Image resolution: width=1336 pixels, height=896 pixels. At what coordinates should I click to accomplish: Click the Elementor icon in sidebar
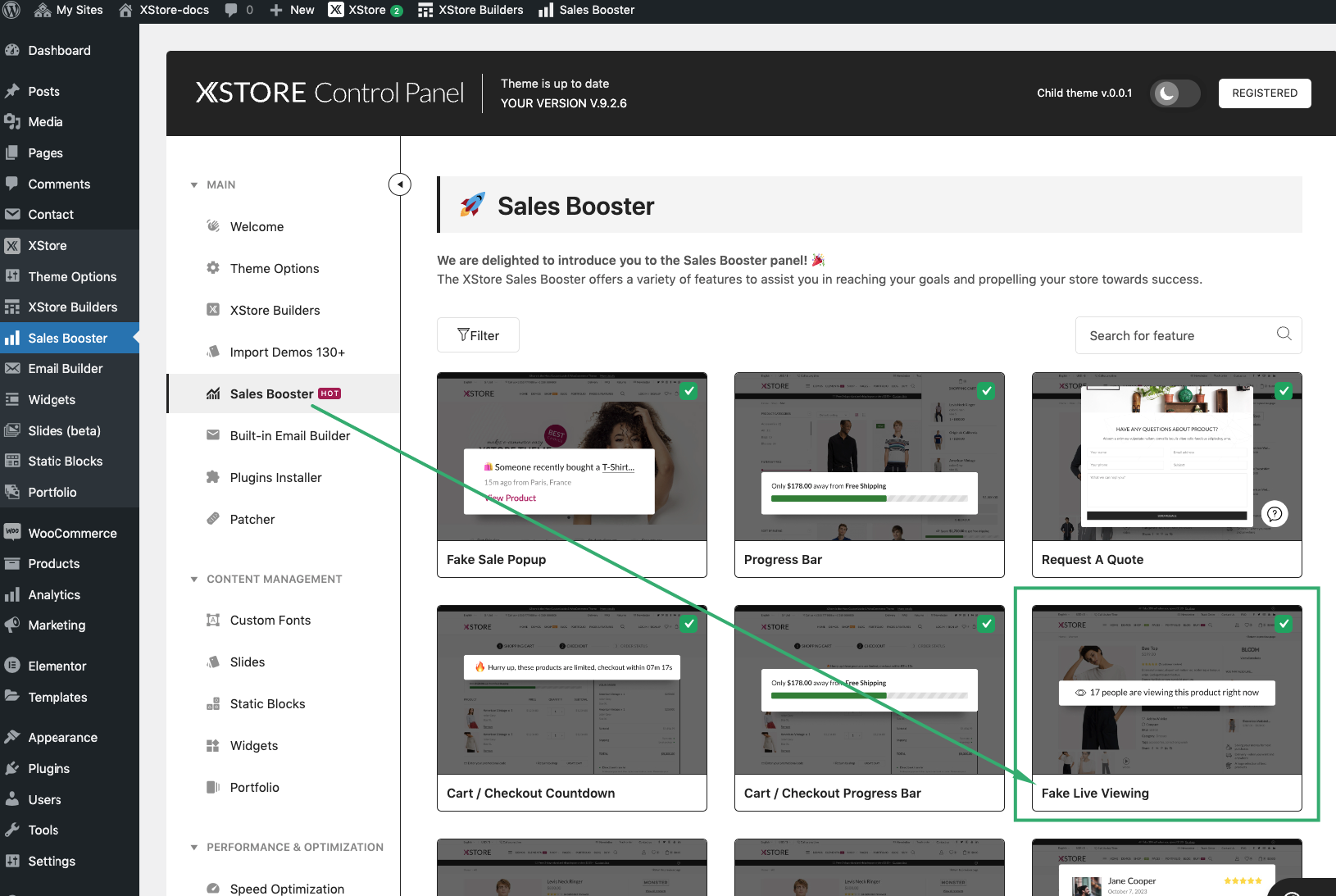12,666
